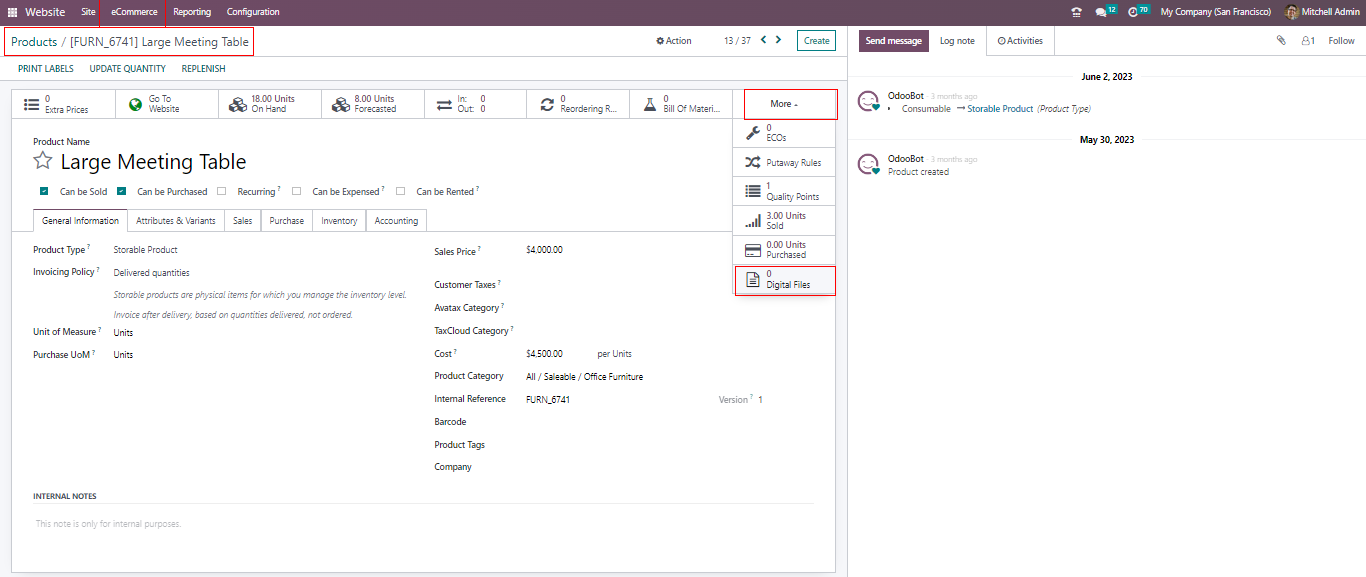
Task: Open the conversations chat icon
Action: [x=1101, y=12]
